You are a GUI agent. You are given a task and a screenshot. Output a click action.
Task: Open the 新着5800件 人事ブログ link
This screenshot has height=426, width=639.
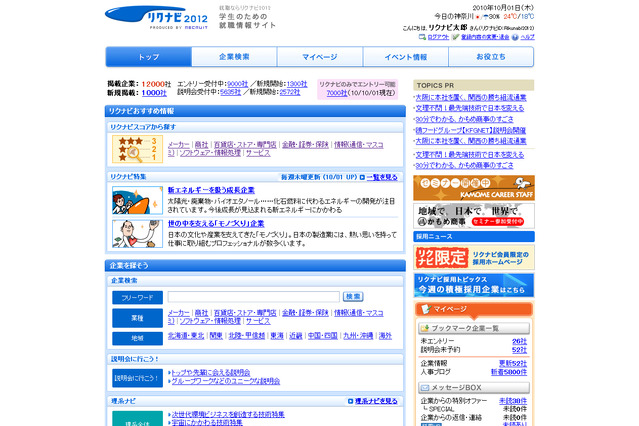[x=509, y=372]
